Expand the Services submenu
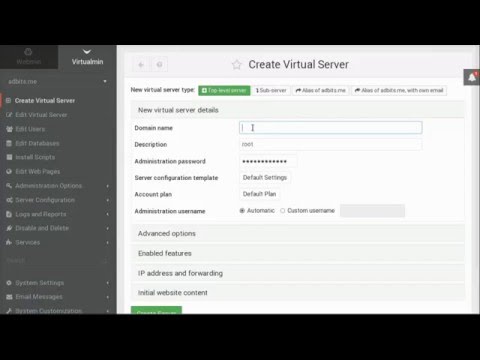Screen dimensions: 480x360 [108, 243]
